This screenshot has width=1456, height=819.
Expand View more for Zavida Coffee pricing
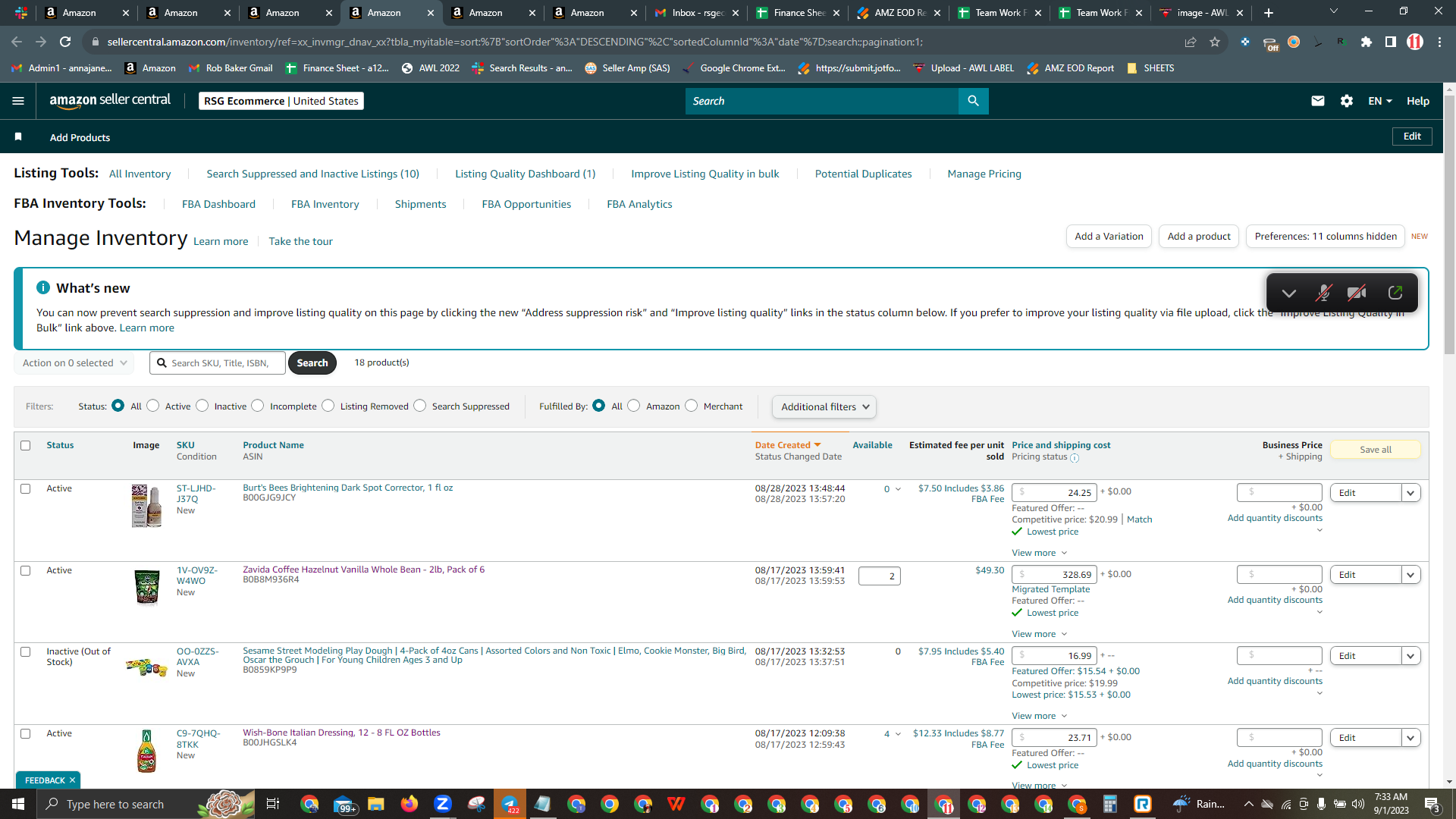pos(1039,634)
